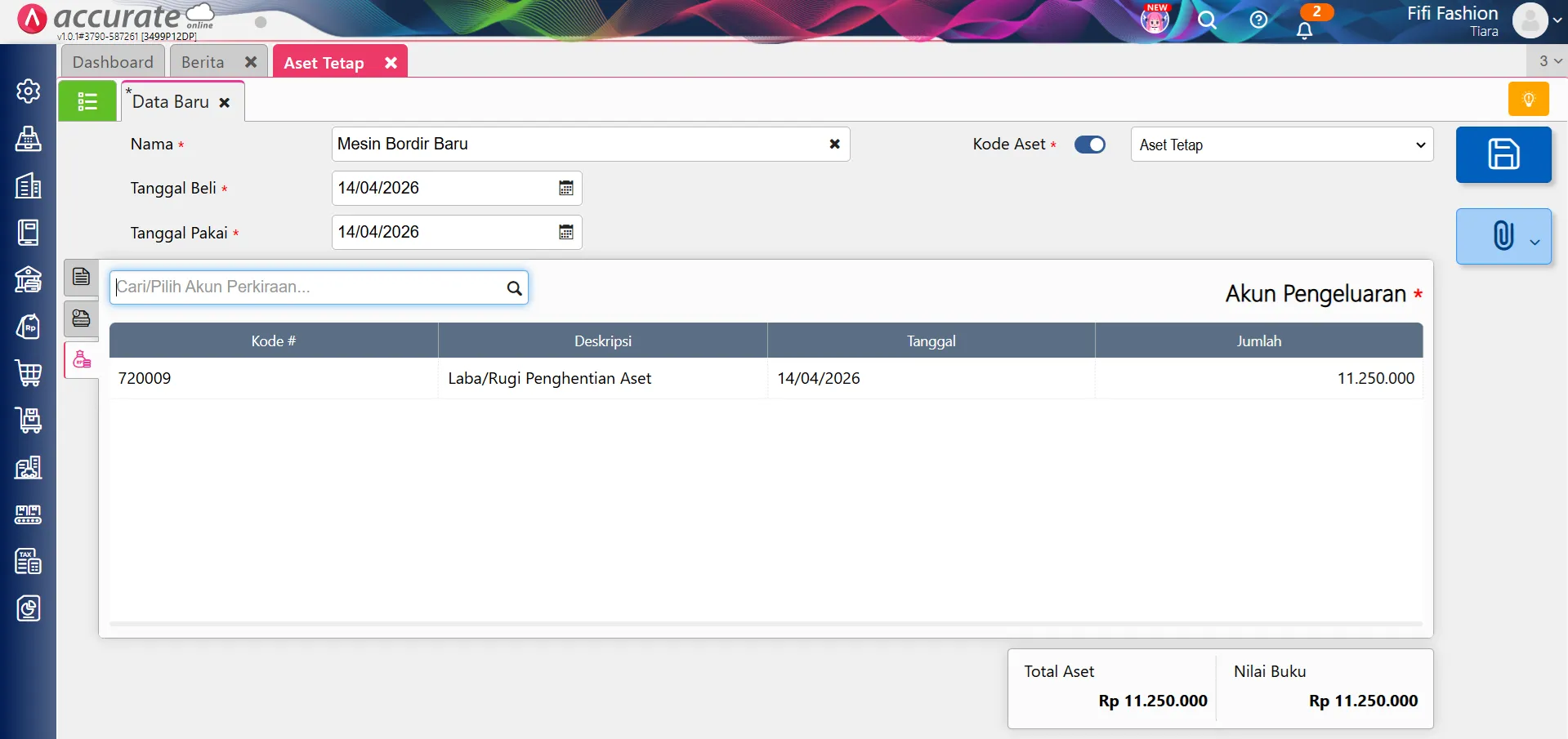Viewport: 1568px width, 739px height.
Task: Expand the user account menu chevron
Action: 1557,20
